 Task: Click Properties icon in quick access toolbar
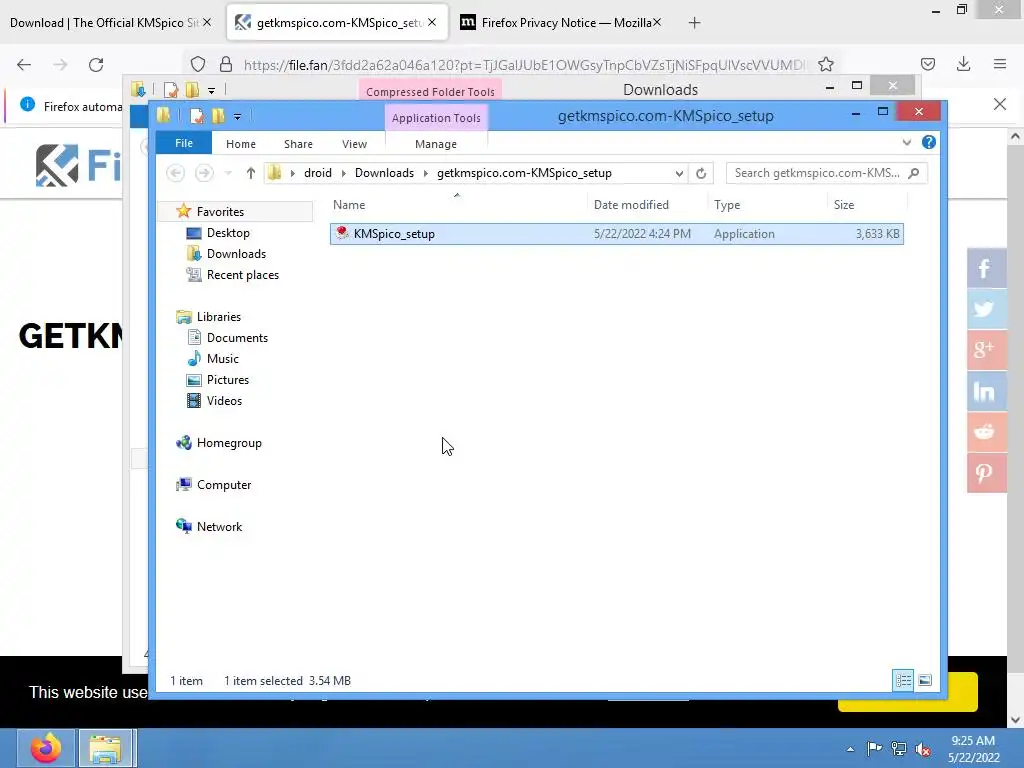click(197, 116)
